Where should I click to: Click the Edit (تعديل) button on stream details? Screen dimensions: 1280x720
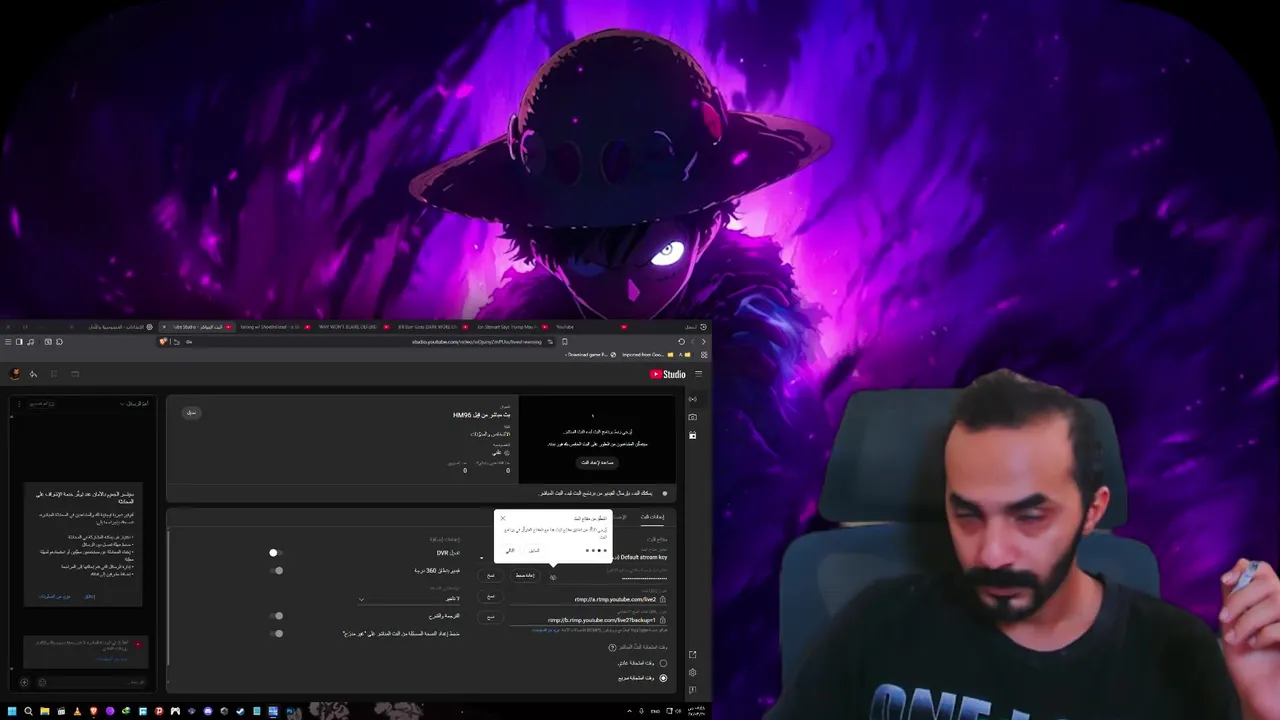click(x=191, y=412)
